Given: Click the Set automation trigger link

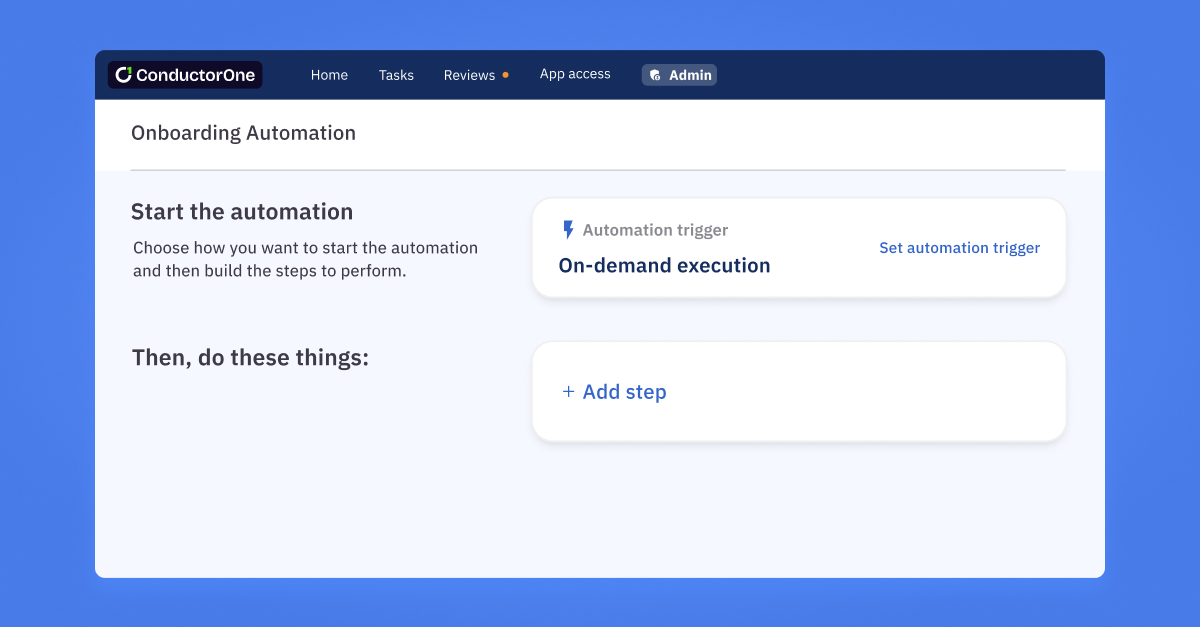Looking at the screenshot, I should click(x=959, y=247).
